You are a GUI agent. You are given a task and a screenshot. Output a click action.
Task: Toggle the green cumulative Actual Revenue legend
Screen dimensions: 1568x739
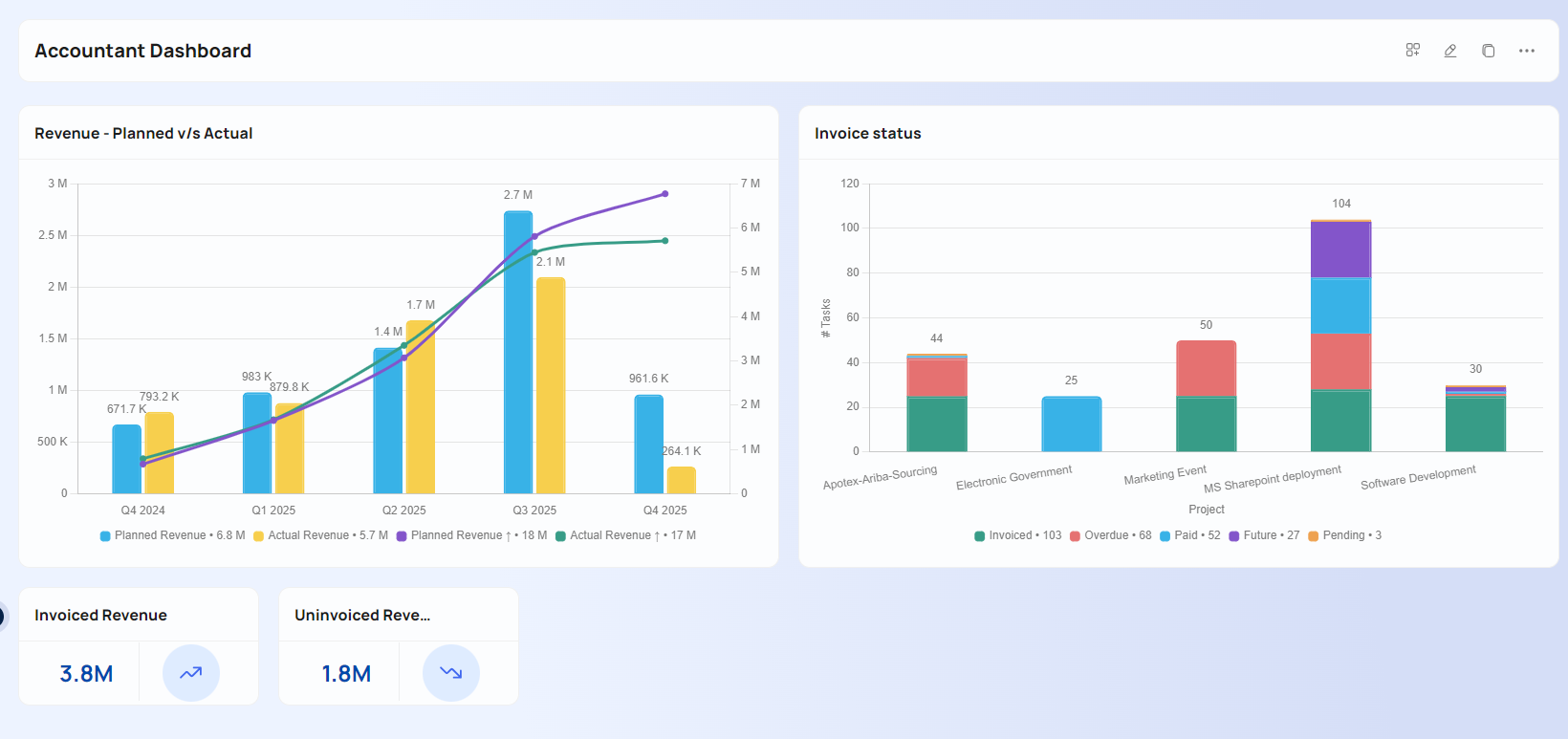625,535
